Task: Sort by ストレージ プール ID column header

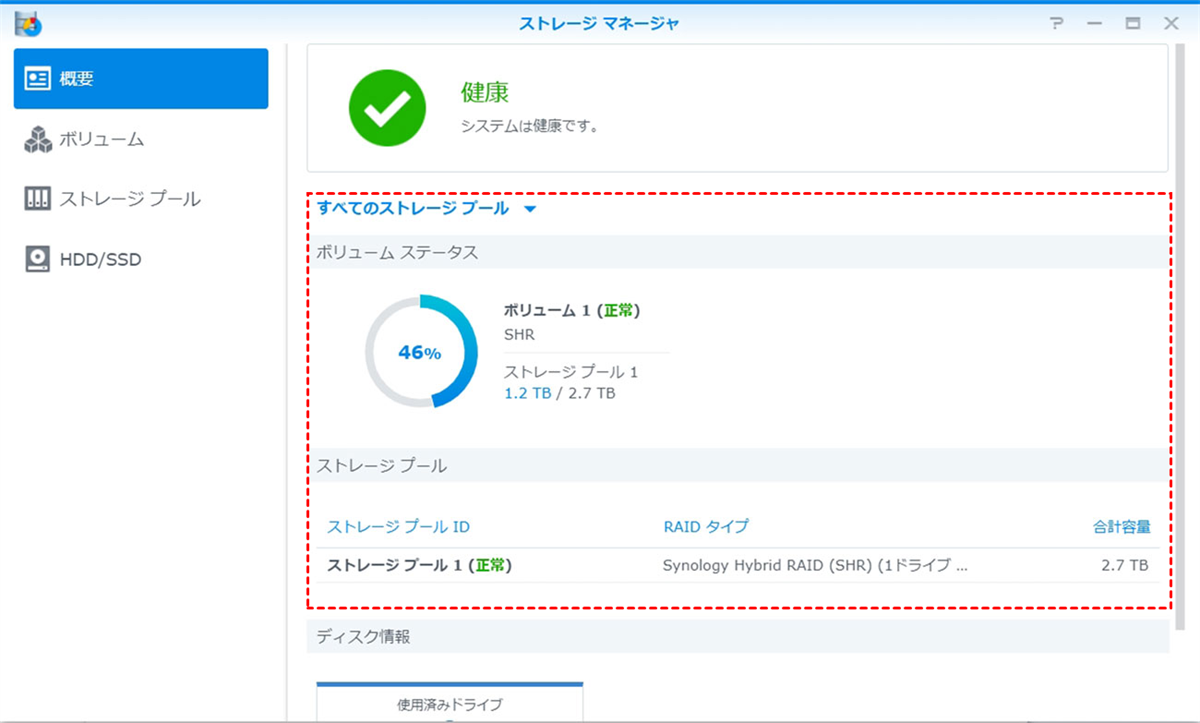Action: 399,526
